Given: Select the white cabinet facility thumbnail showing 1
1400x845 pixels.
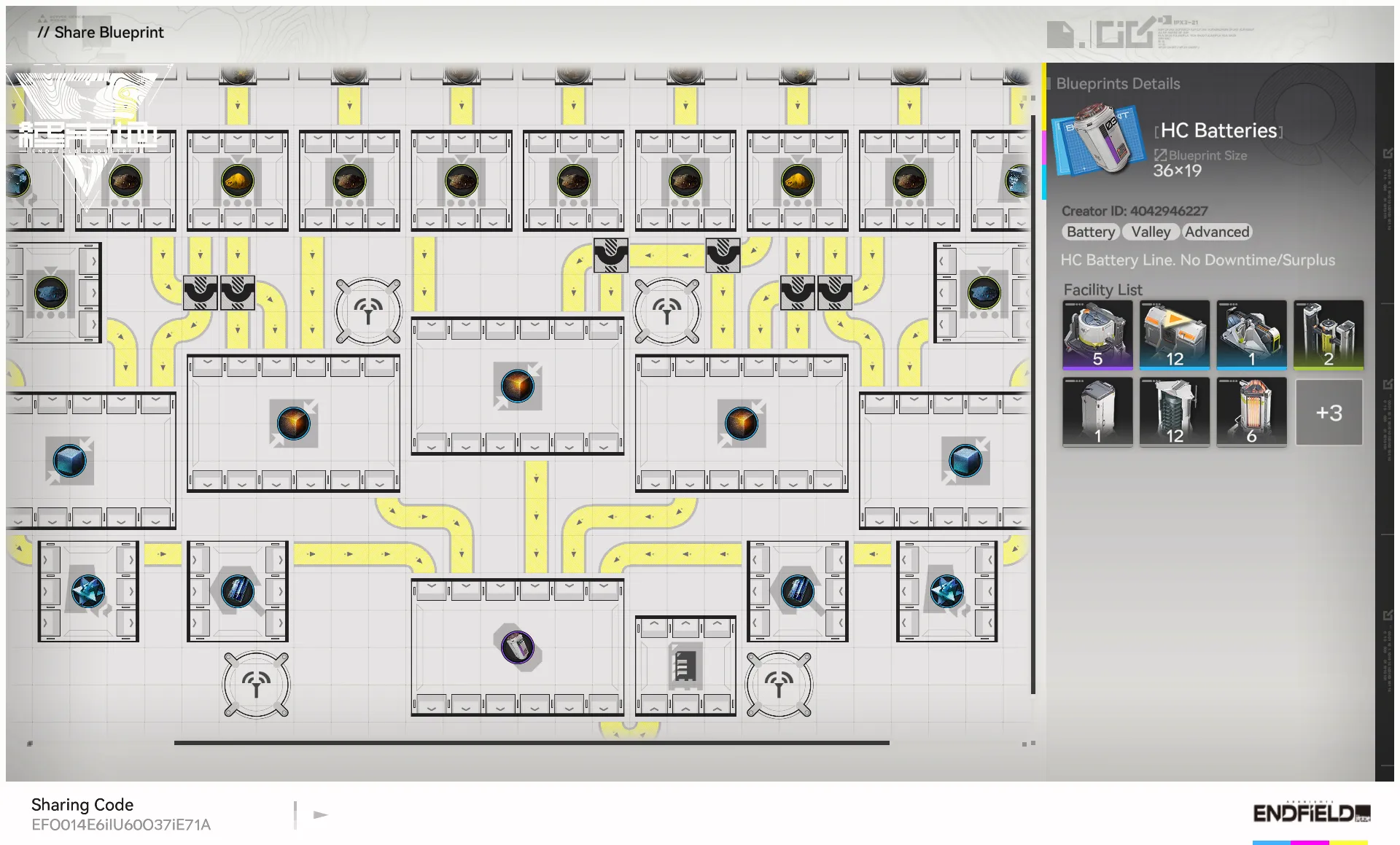Looking at the screenshot, I should [x=1097, y=411].
